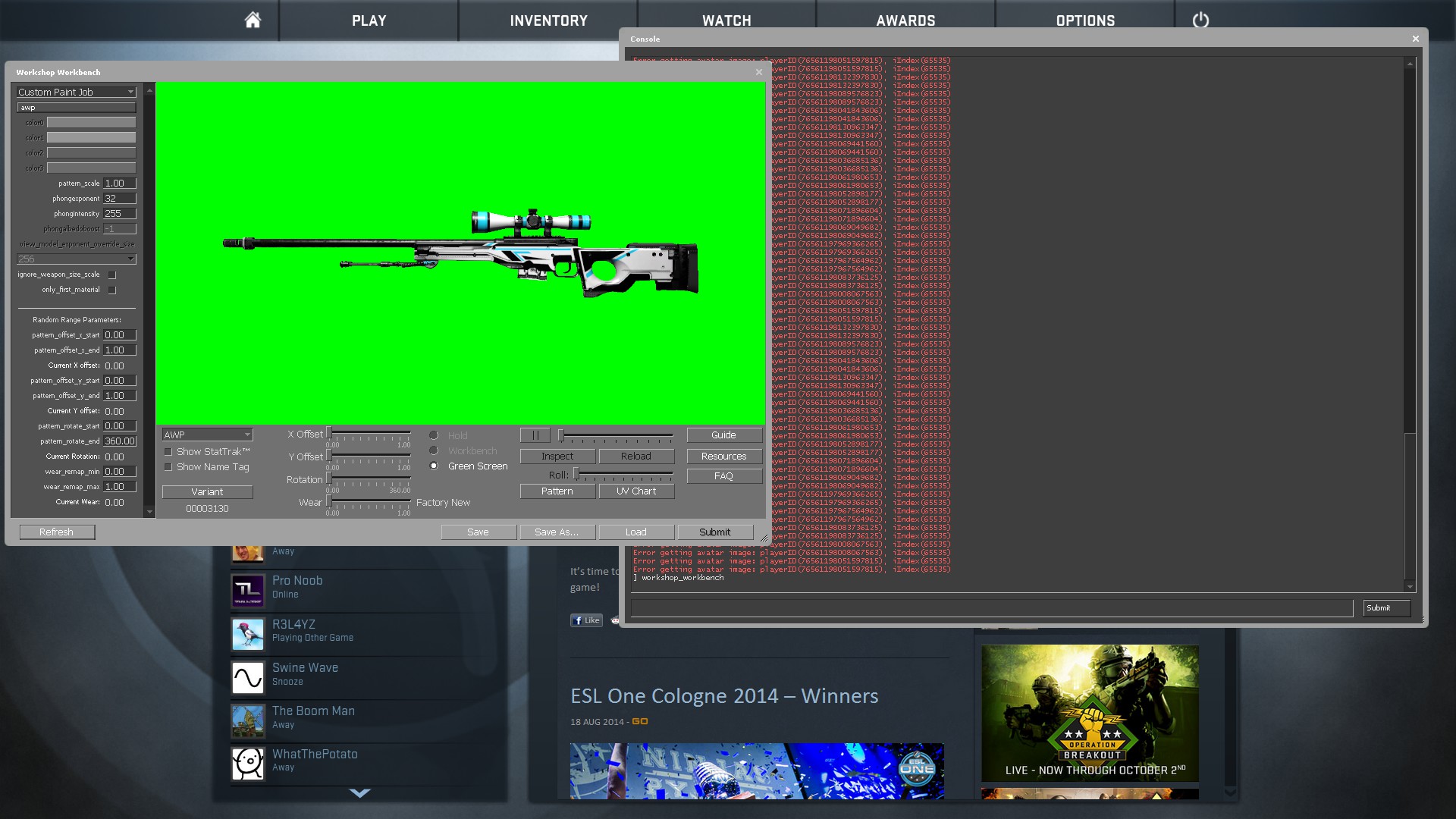Enable Show StatTrak checkbox
This screenshot has height=819, width=1456.
pos(168,452)
